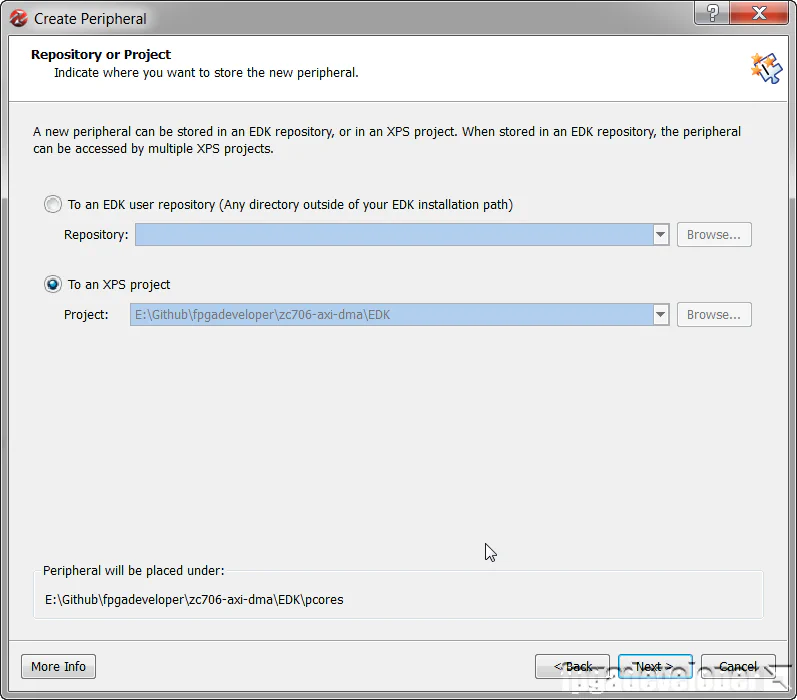Click the wizard wand icon in header

[x=765, y=67]
